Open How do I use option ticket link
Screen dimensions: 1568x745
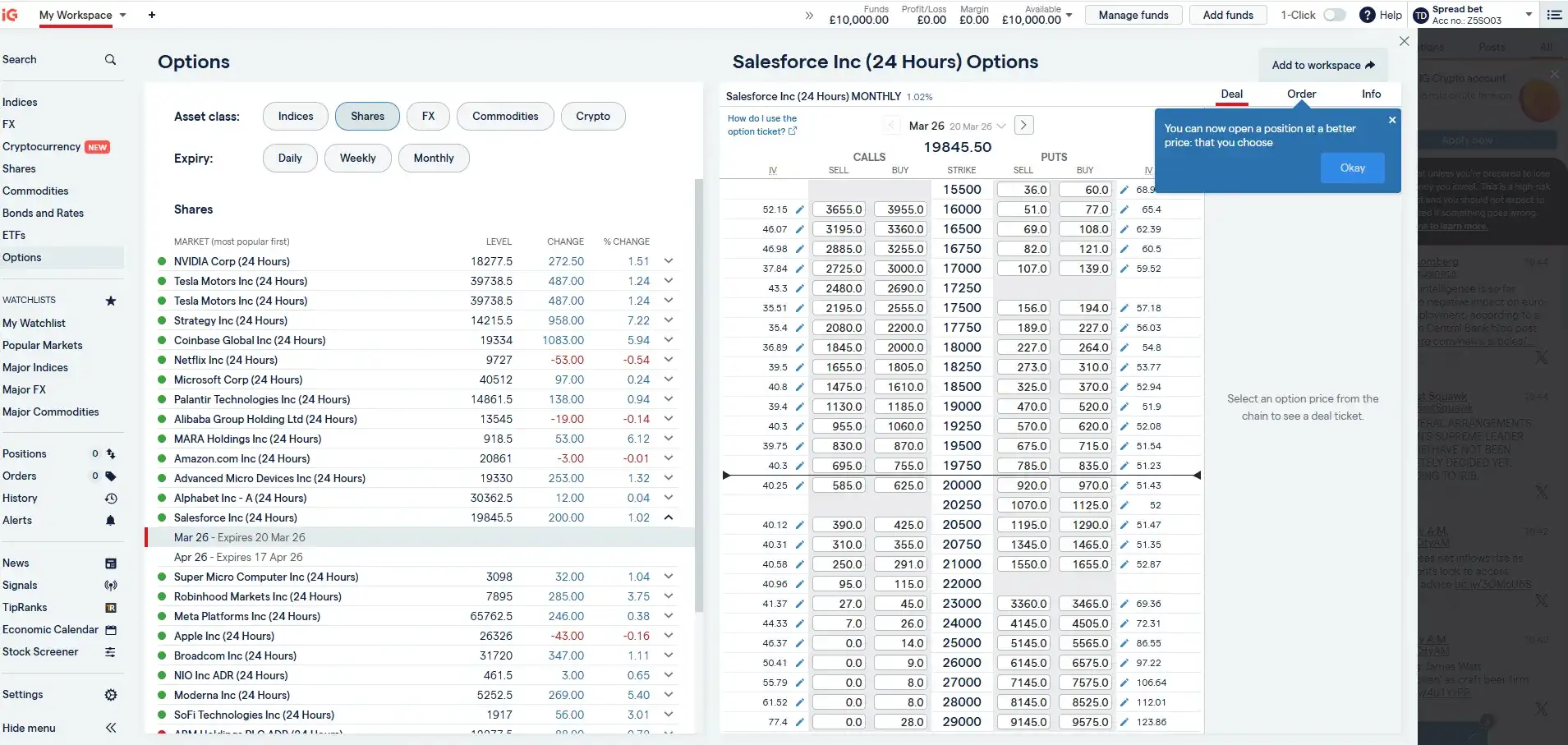pyautogui.click(x=762, y=125)
